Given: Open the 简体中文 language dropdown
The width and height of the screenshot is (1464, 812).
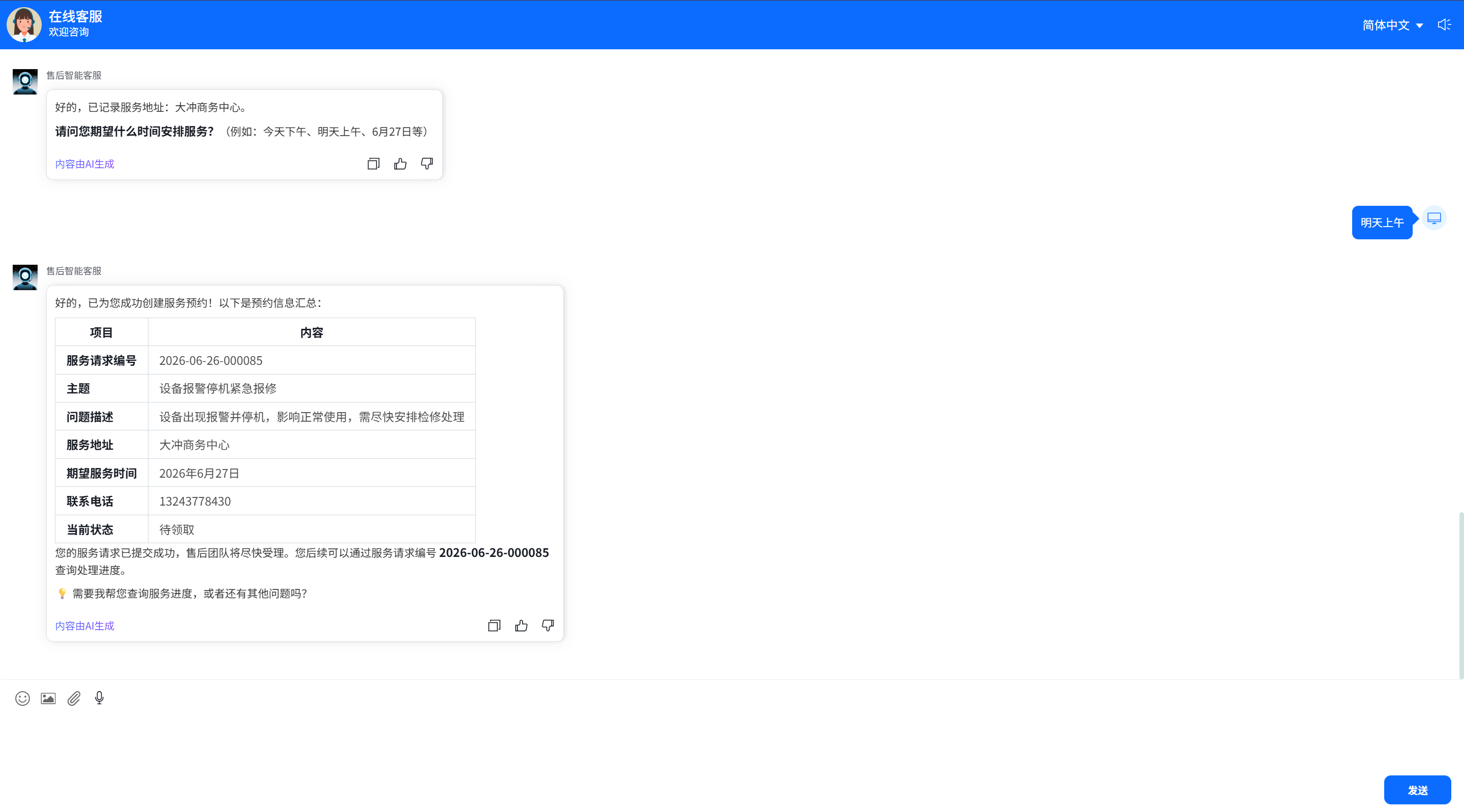Looking at the screenshot, I should coord(1392,25).
